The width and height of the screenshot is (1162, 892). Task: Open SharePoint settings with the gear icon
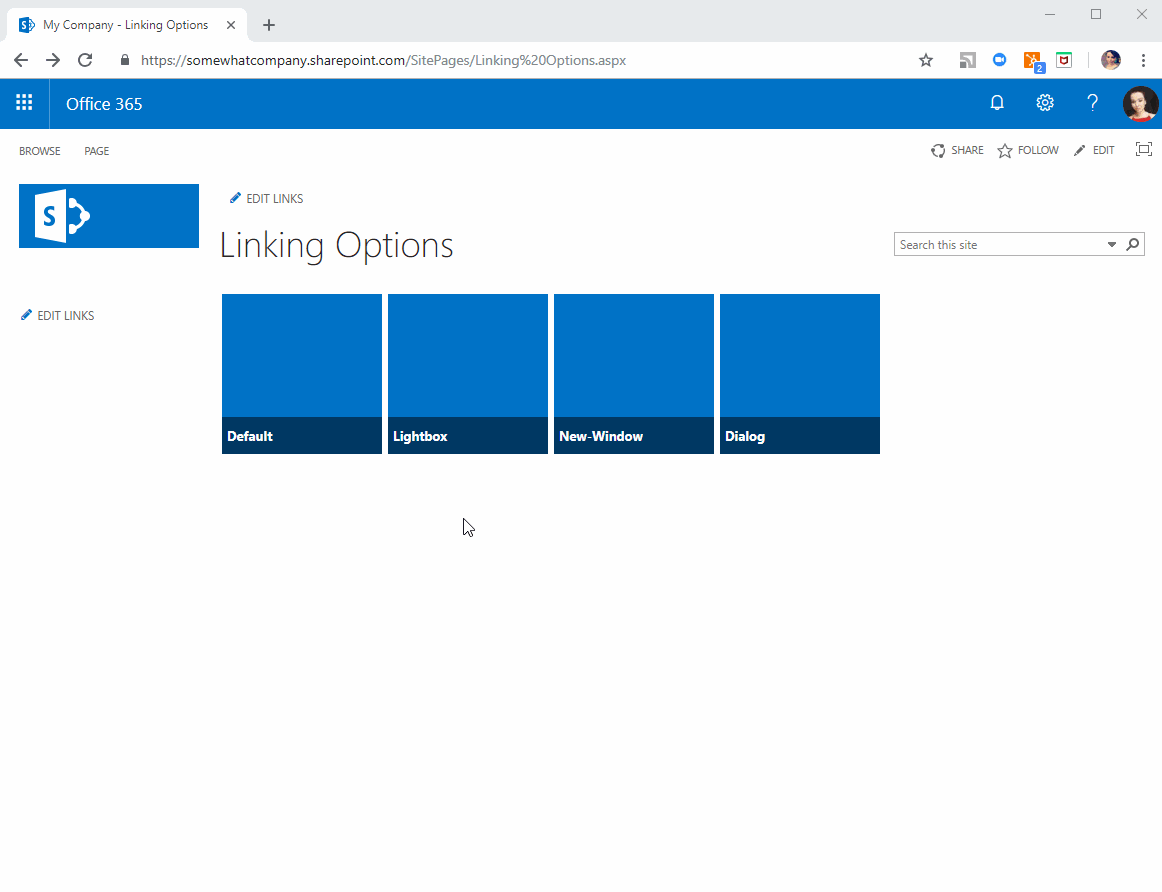(1045, 102)
